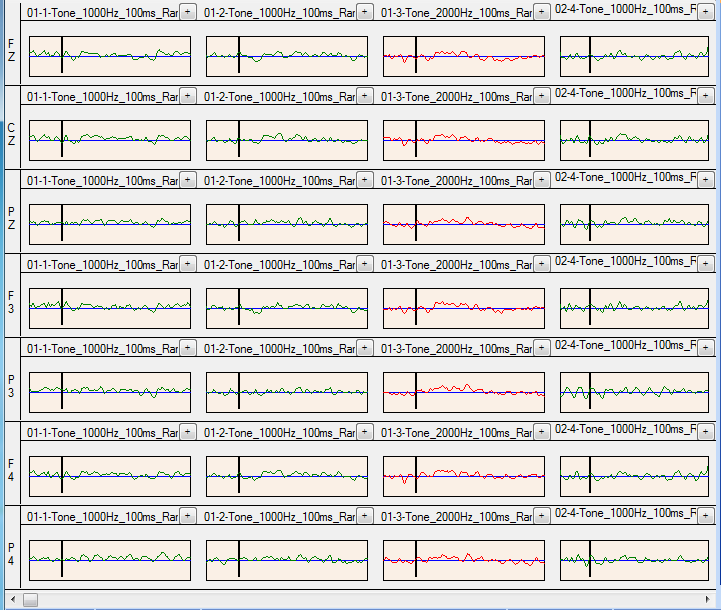Select the FZ 01-2-Tone green waveform plot
This screenshot has width=721, height=610.
pyautogui.click(x=287, y=57)
